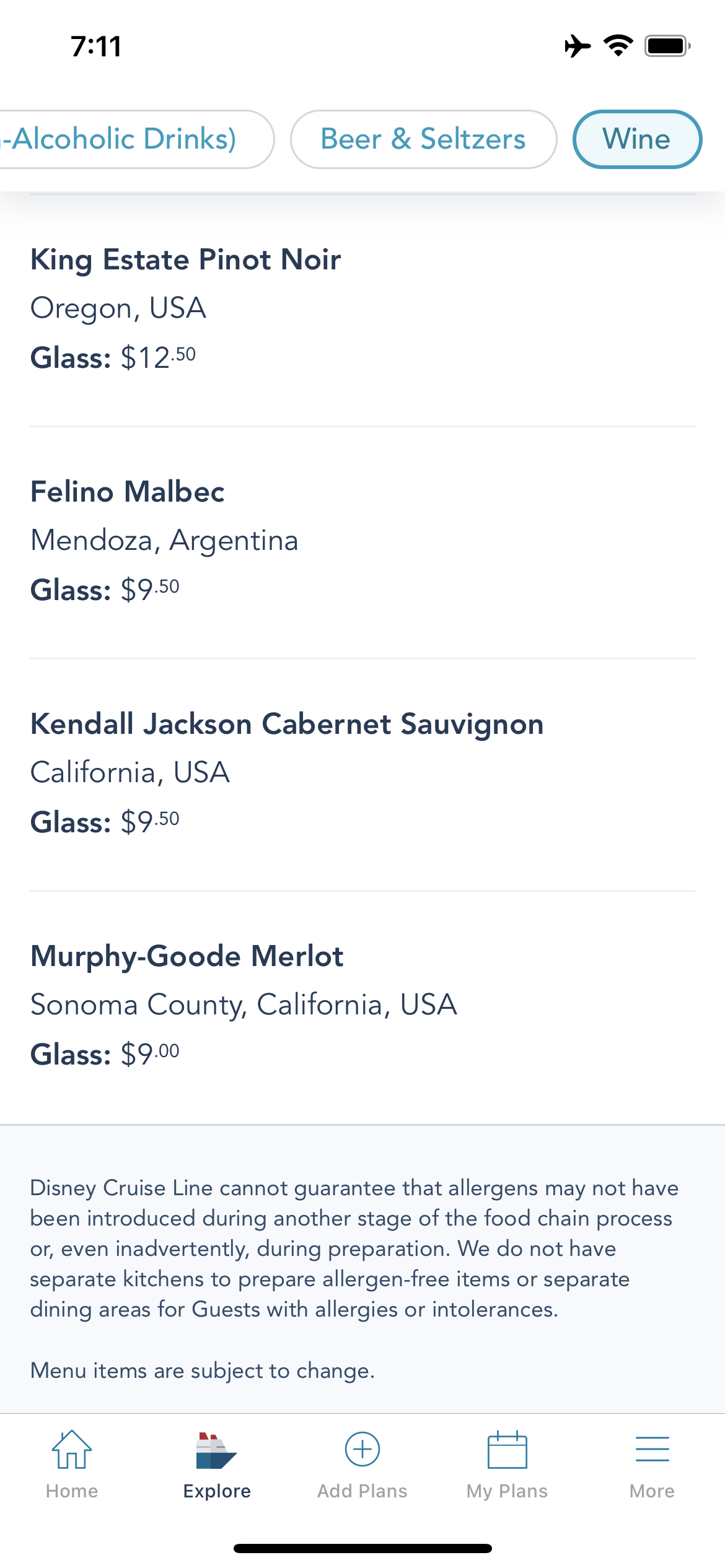The image size is (725, 1568).
Task: Choose Kendall Jackson Cabernet Sauvignon
Action: click(362, 774)
